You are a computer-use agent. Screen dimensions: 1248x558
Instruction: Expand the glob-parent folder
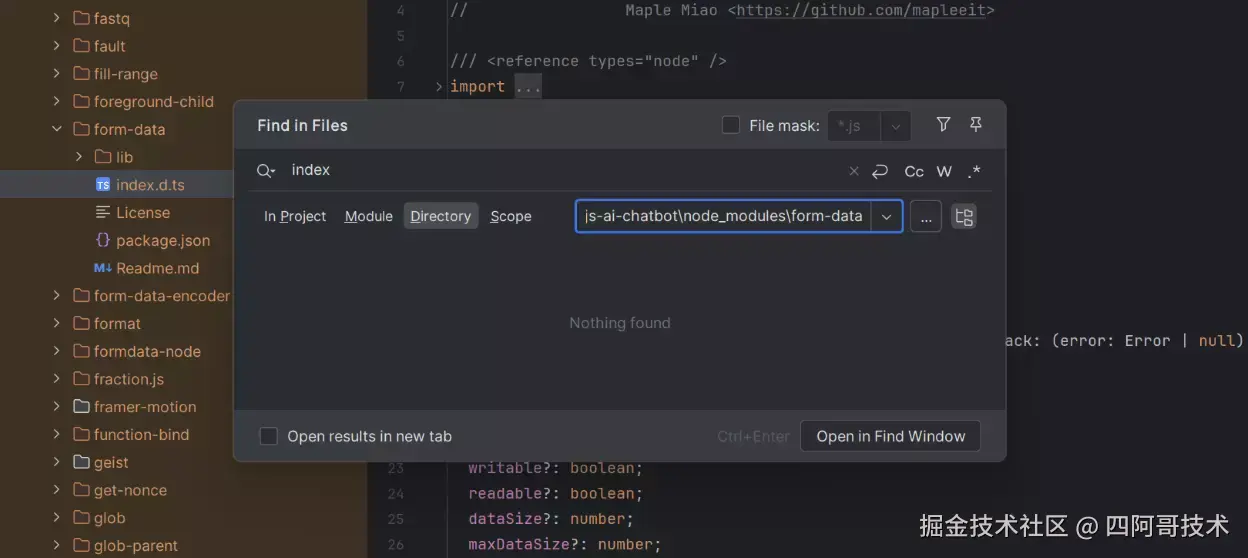pos(57,545)
